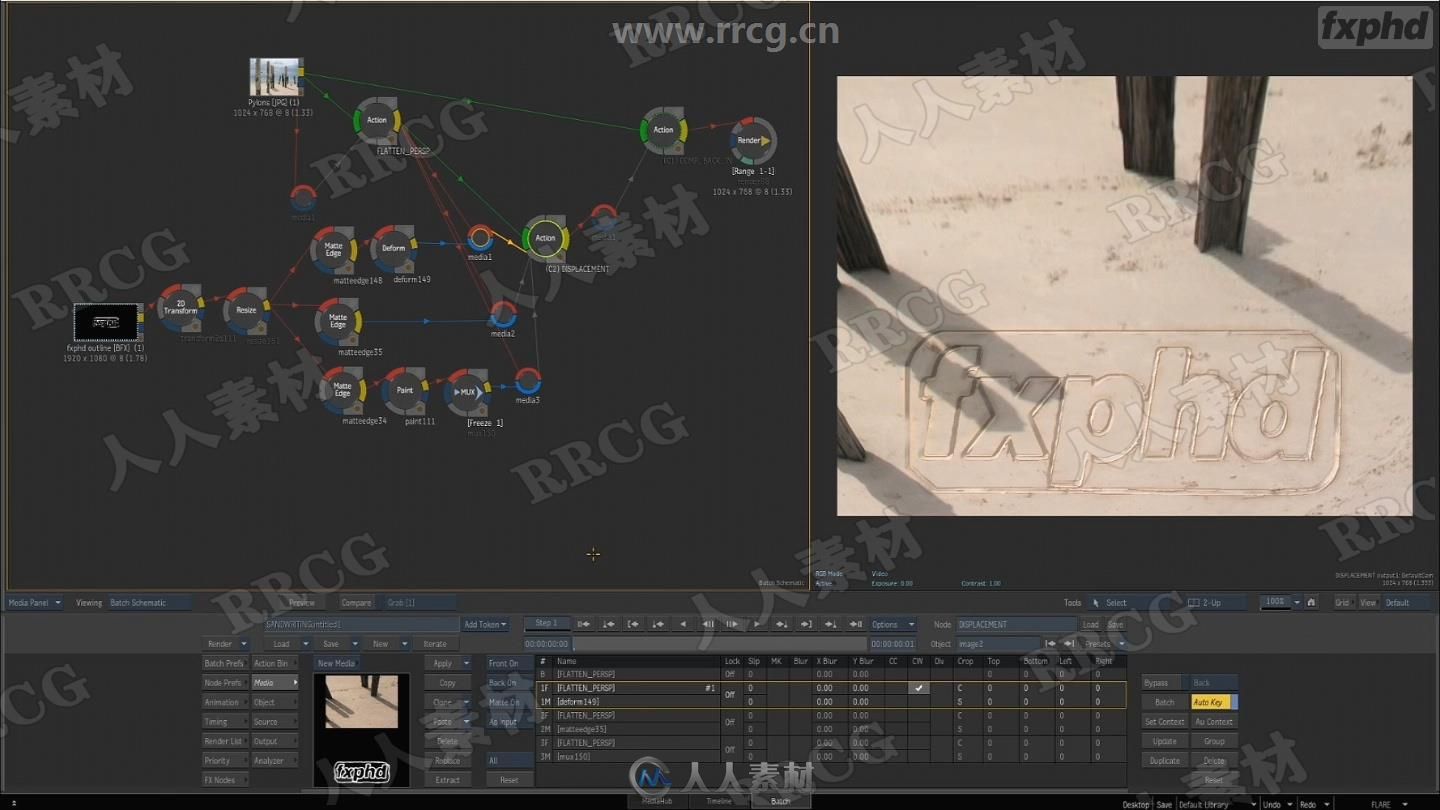Open the Undo dropdown
Image resolution: width=1440 pixels, height=810 pixels.
point(1277,804)
